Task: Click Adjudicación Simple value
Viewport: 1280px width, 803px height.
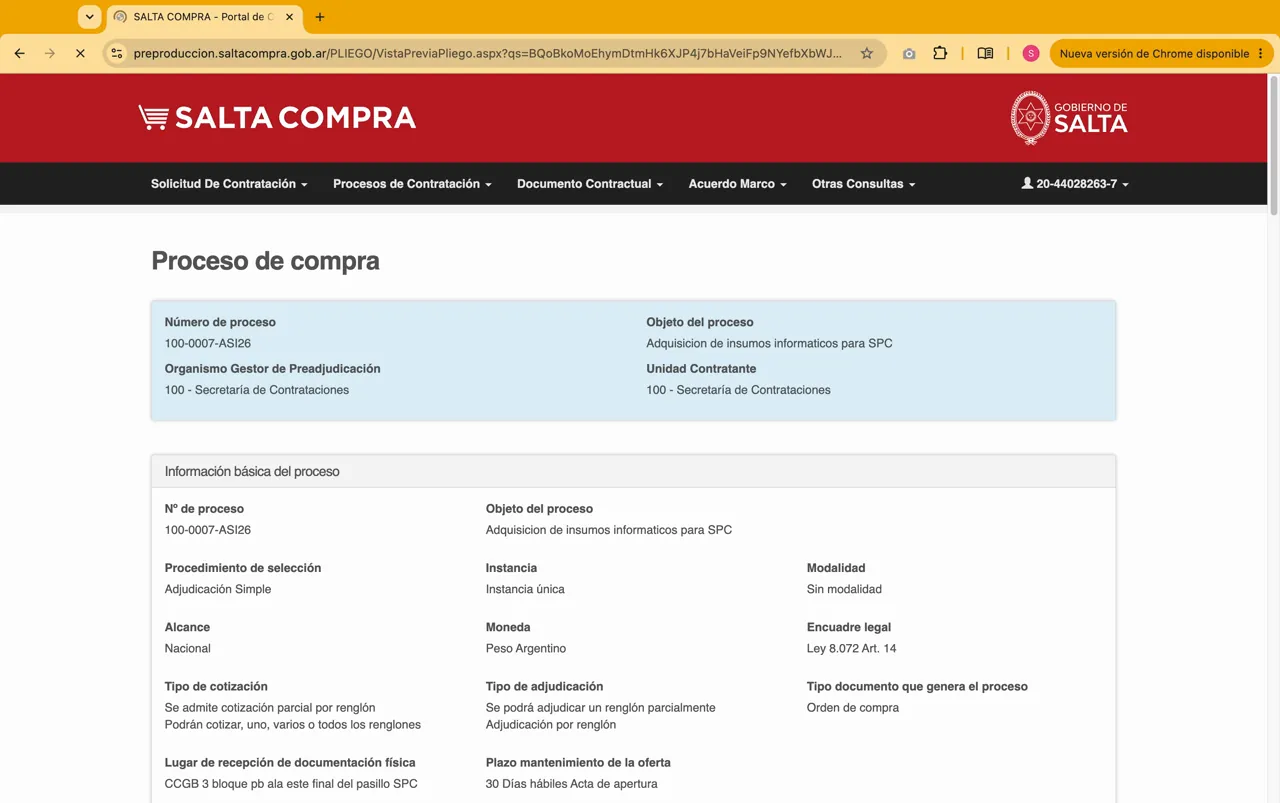Action: 218,589
